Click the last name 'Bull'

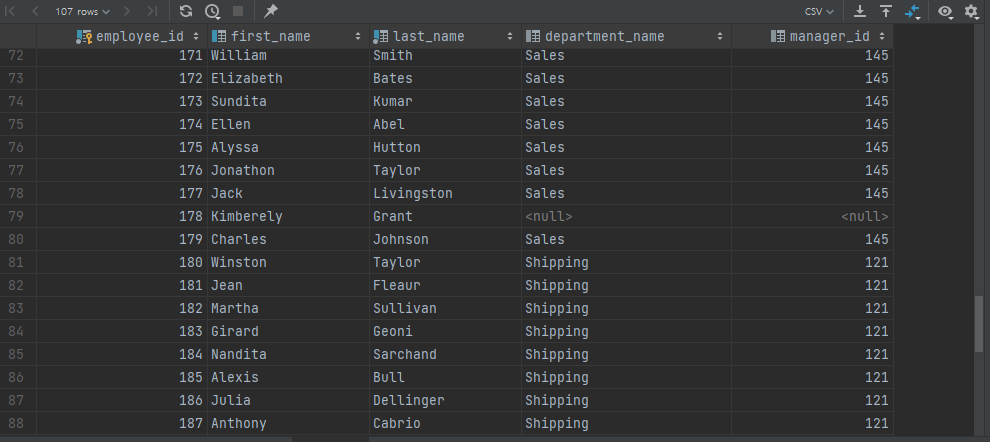coord(389,378)
